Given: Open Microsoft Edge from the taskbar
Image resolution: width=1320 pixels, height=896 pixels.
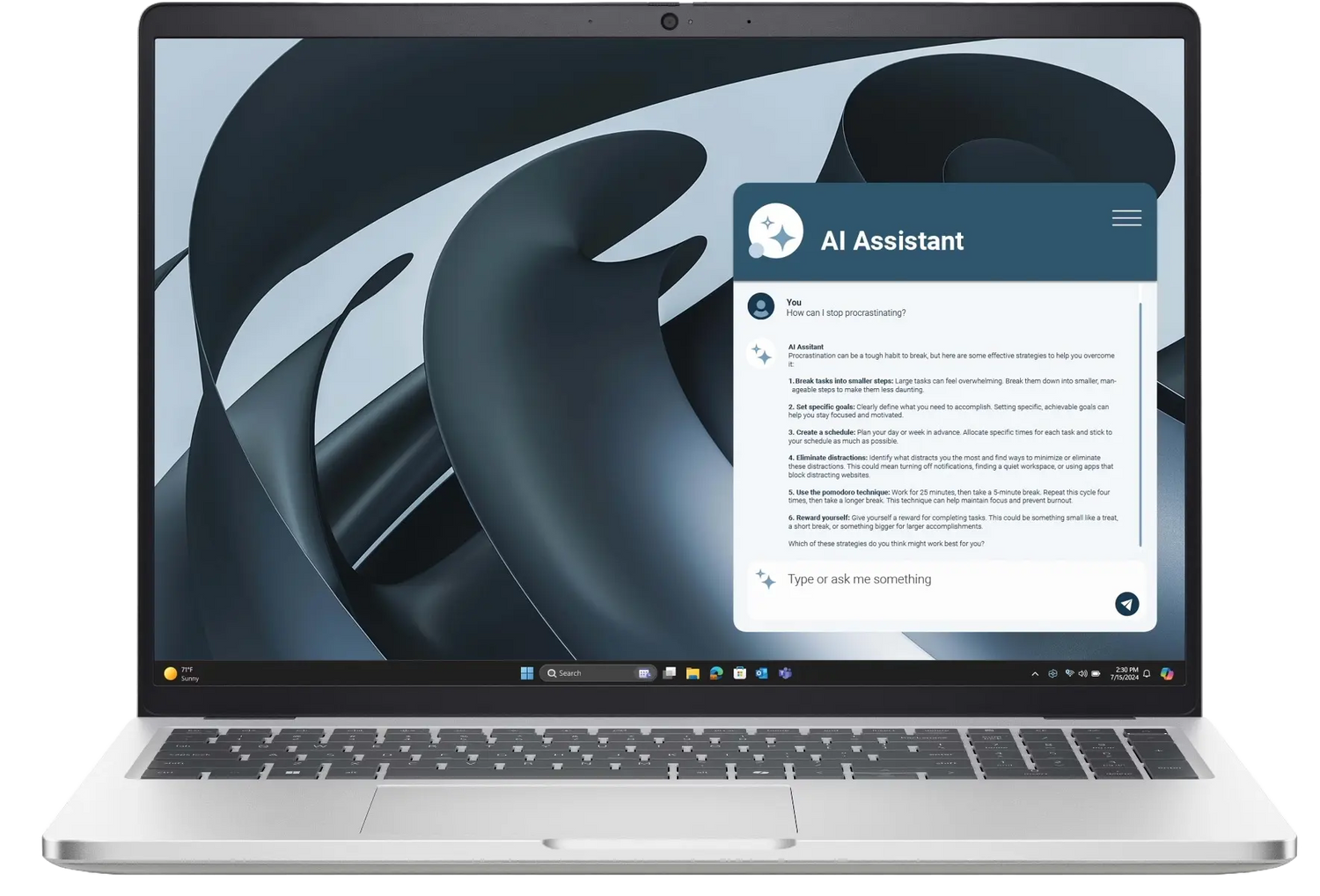Looking at the screenshot, I should tap(716, 673).
